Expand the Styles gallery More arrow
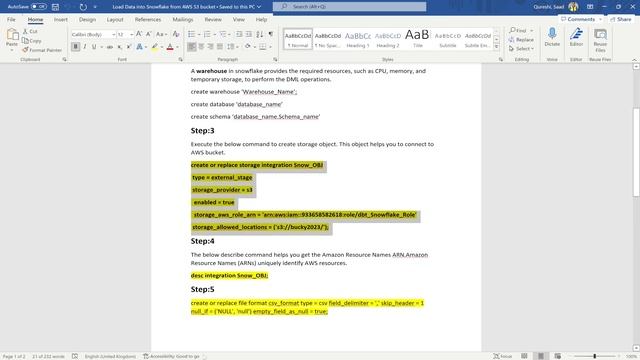Screen dimensions: 640x360 (x=497, y=47)
